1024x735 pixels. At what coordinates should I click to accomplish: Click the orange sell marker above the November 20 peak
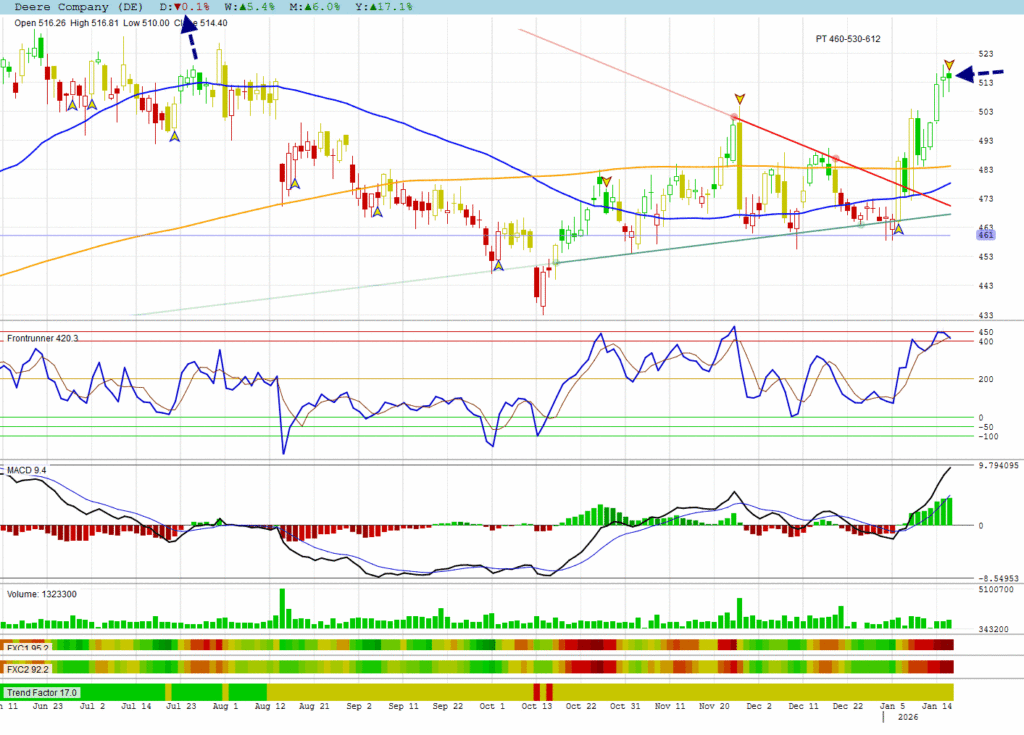point(739,99)
